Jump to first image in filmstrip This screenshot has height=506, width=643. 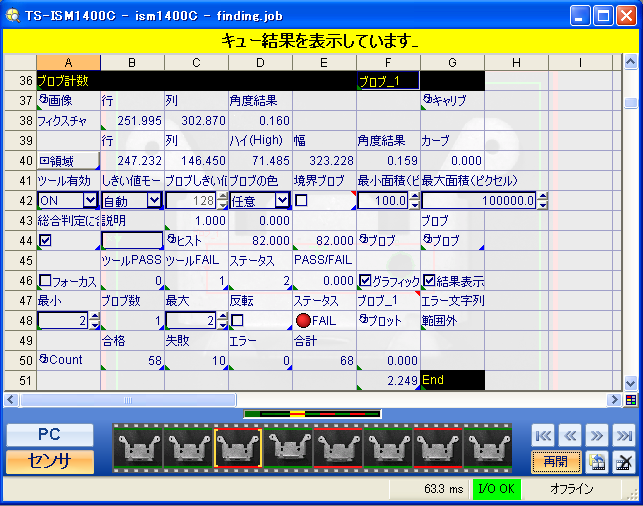544,435
